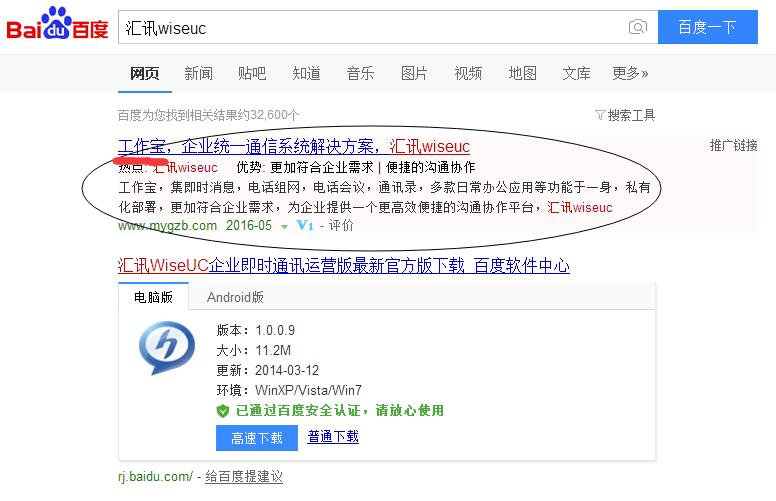Click the Baidu logo
The width and height of the screenshot is (776, 501).
(x=57, y=23)
